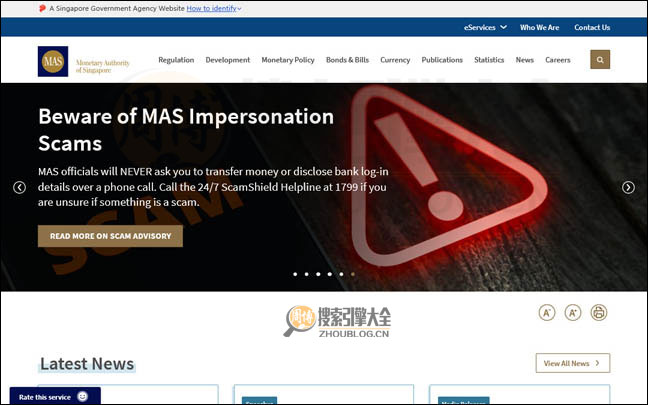Click View All News button
Image resolution: width=648 pixels, height=405 pixels.
(573, 363)
